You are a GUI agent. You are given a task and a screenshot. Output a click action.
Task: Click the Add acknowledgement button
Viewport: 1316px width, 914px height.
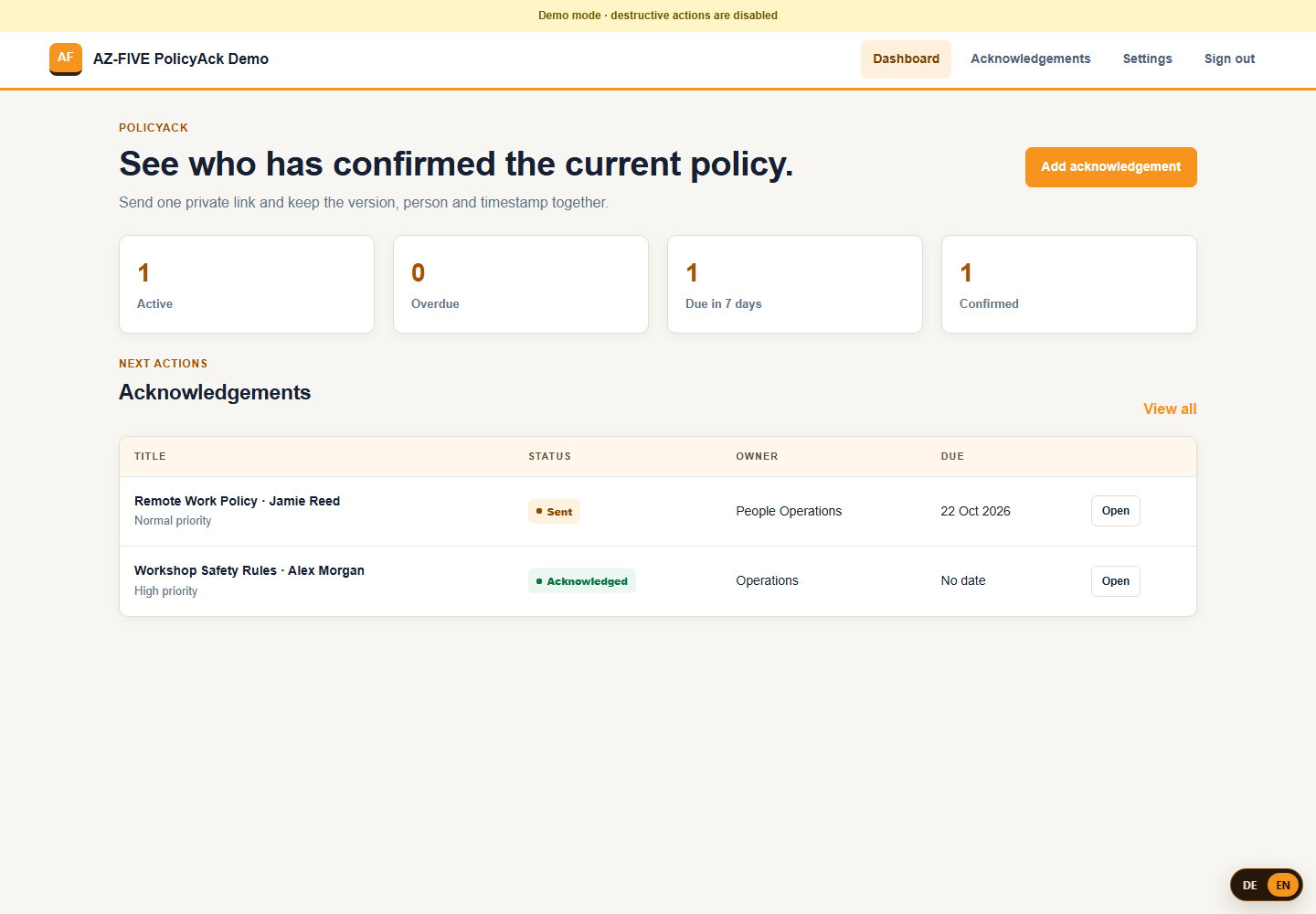(x=1111, y=167)
